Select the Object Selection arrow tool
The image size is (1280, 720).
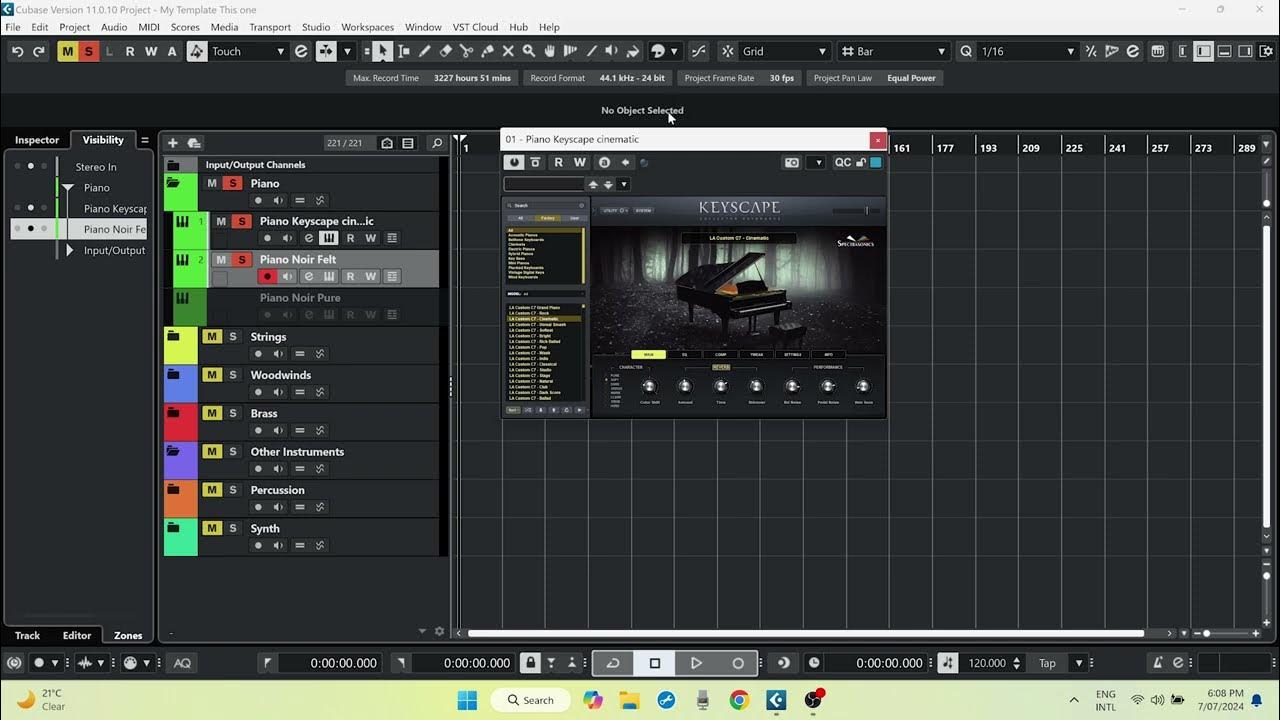click(382, 51)
